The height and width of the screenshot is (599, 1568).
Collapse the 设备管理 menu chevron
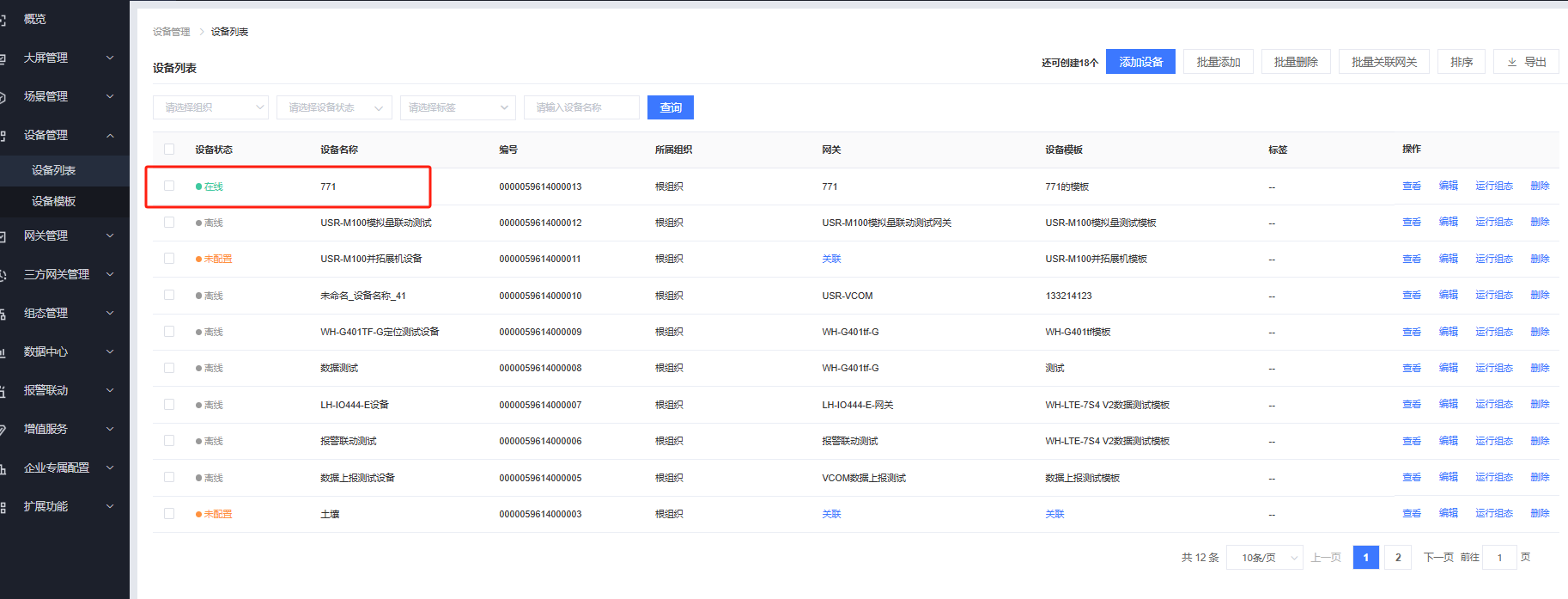tap(110, 135)
